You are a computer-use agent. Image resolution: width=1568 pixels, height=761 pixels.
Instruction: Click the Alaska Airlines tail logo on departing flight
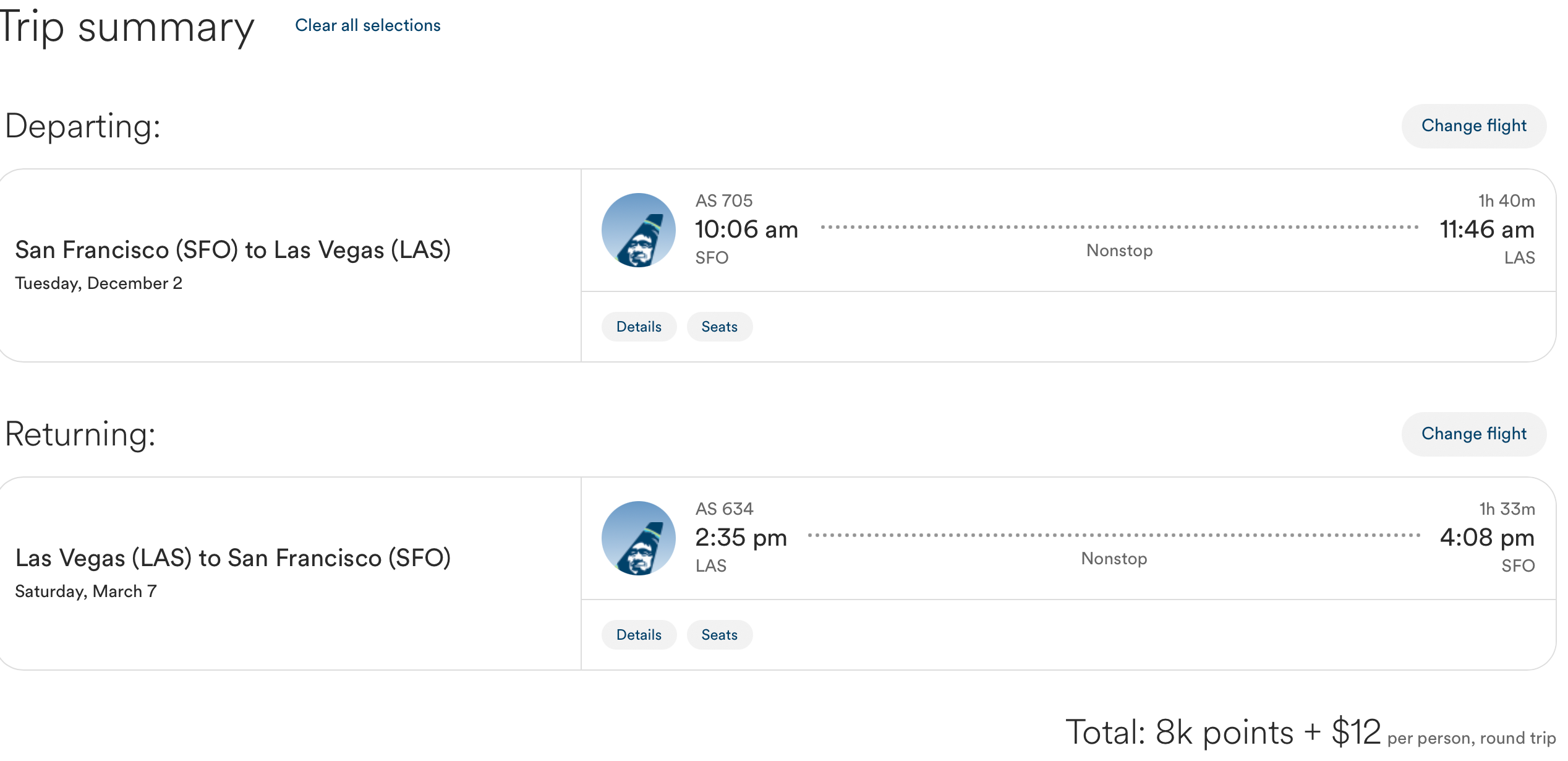[x=638, y=230]
